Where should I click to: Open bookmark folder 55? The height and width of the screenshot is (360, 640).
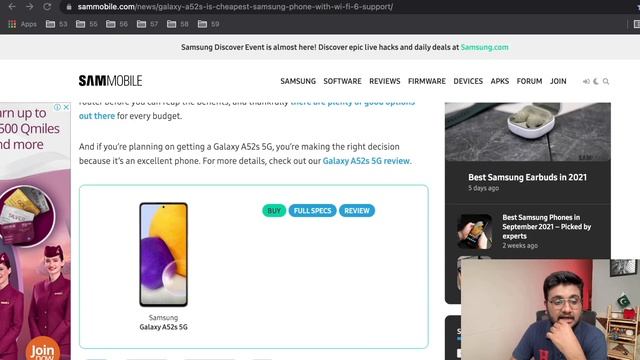point(87,24)
